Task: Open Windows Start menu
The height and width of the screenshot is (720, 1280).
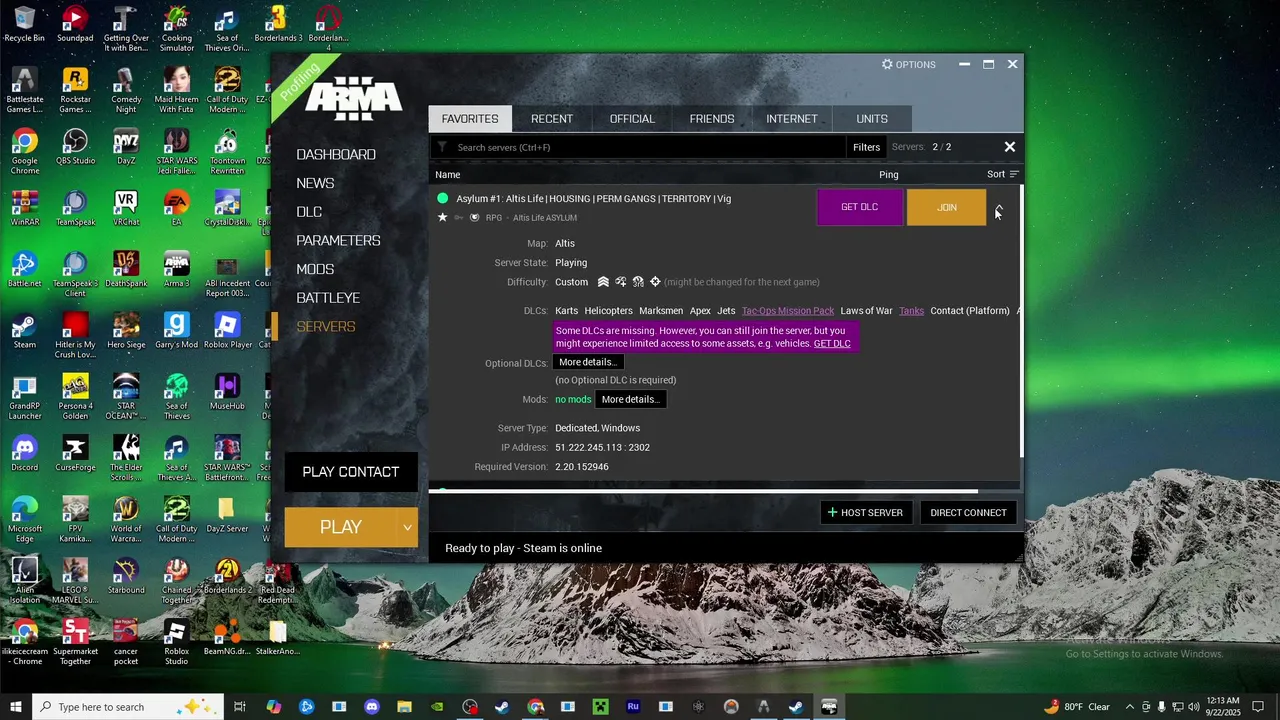Action: pyautogui.click(x=15, y=707)
